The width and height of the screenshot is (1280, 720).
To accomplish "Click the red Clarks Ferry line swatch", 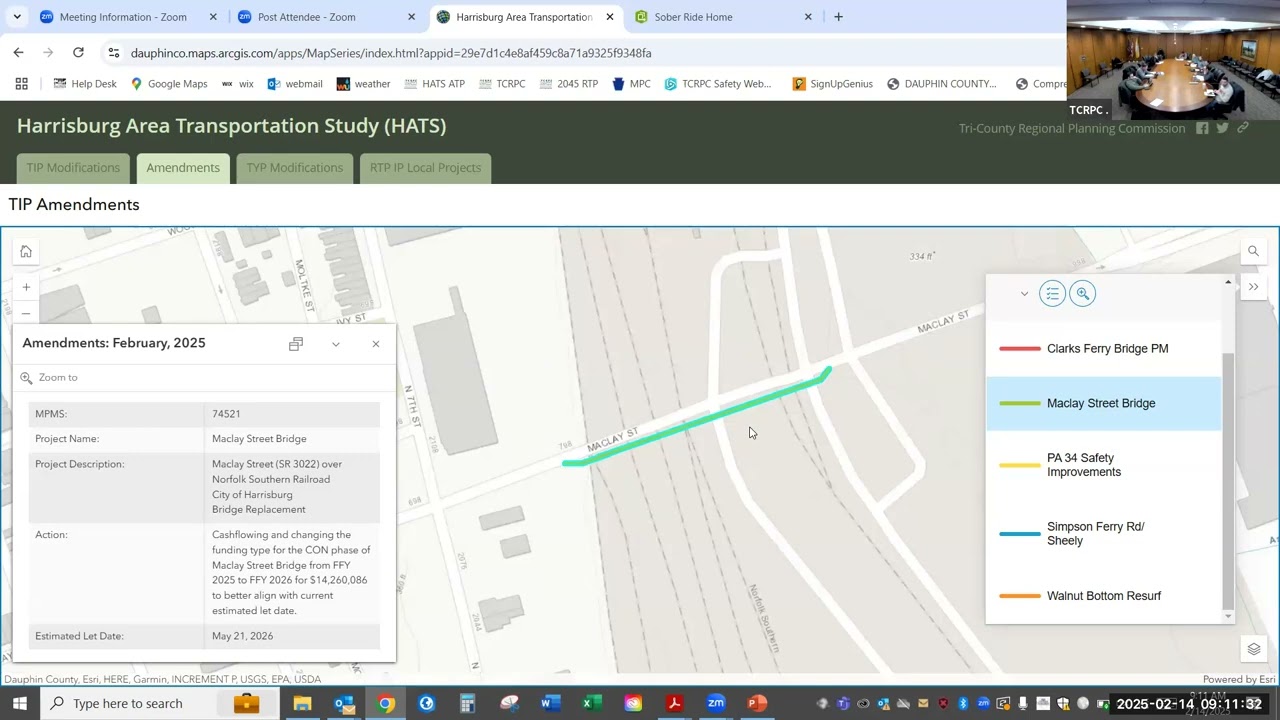I will [1020, 349].
